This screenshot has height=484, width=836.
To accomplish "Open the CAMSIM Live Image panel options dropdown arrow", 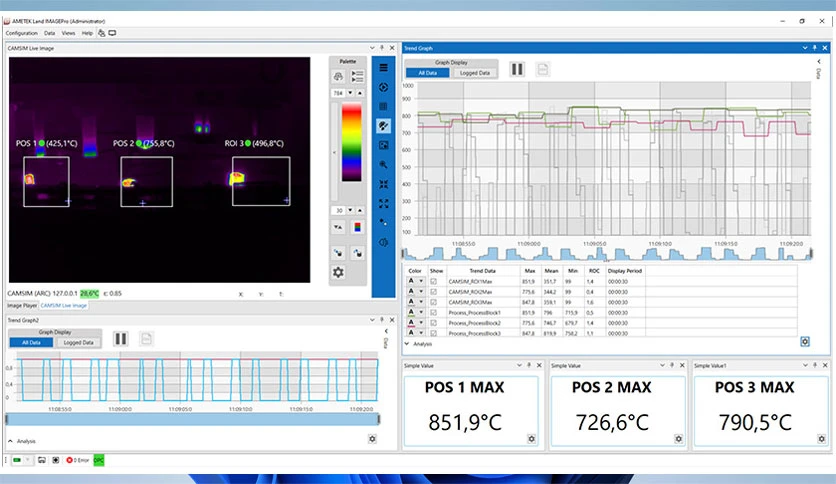I will click(372, 48).
